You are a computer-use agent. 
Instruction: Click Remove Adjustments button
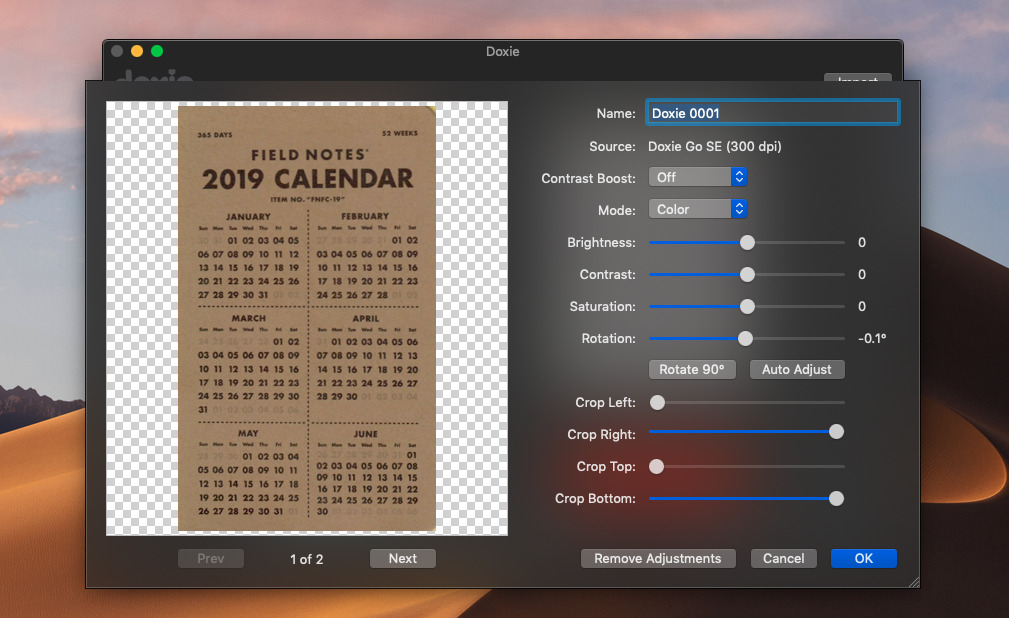pos(658,559)
